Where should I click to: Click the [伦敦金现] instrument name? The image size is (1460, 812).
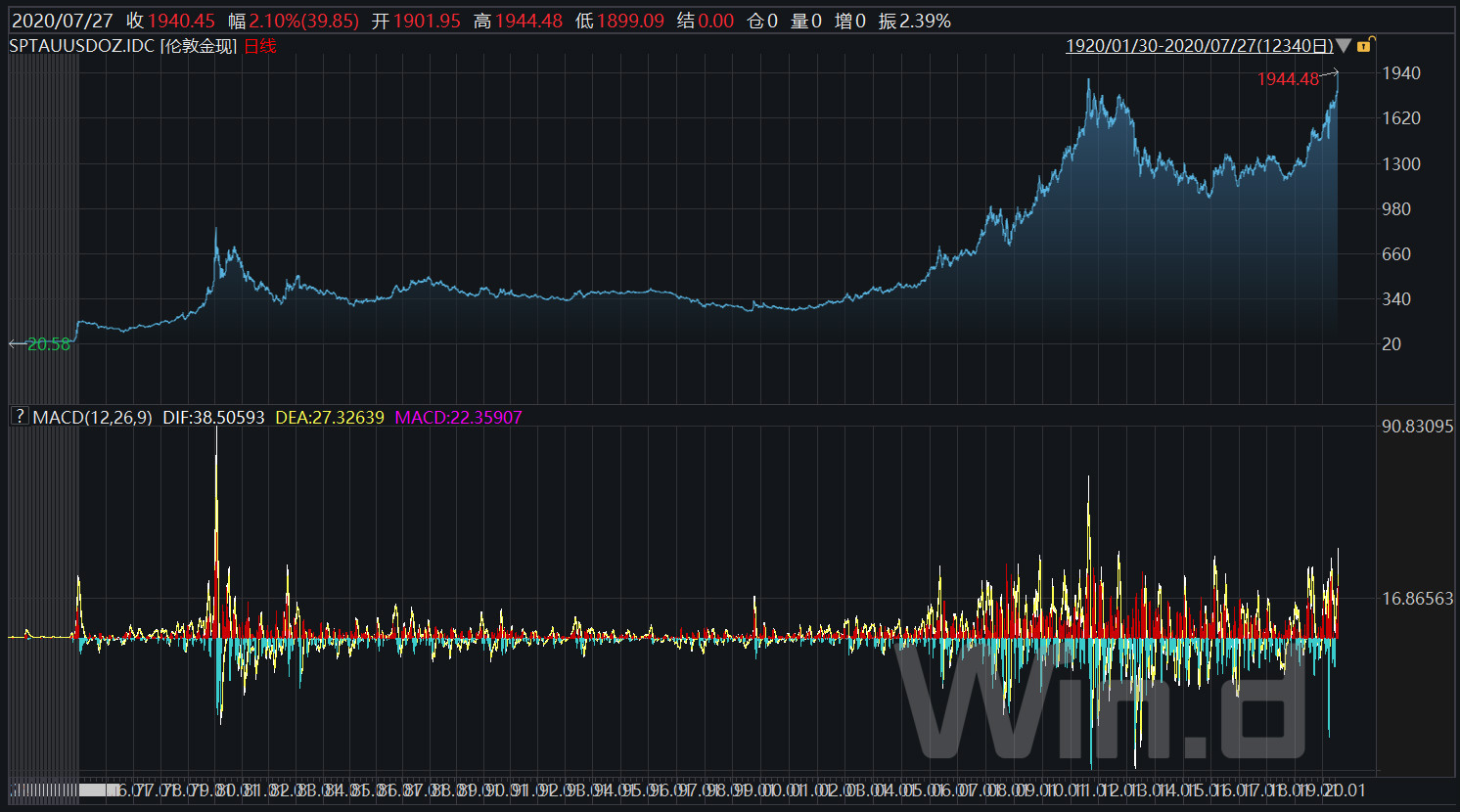(200, 46)
